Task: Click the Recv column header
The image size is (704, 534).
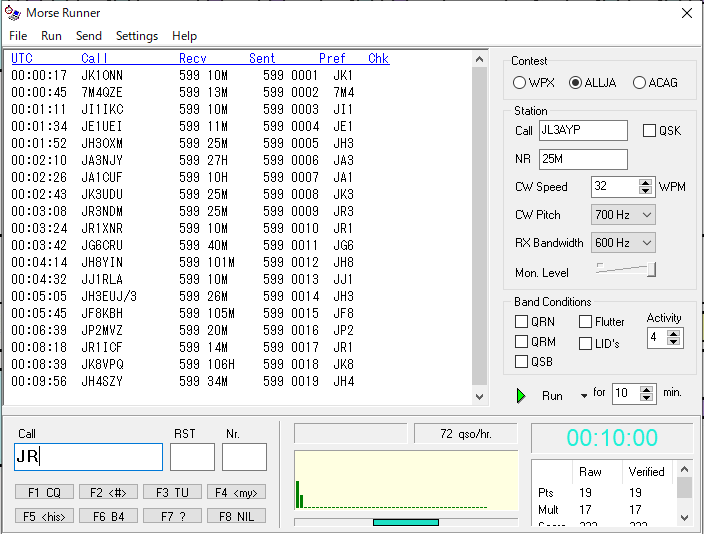Action: tap(193, 58)
